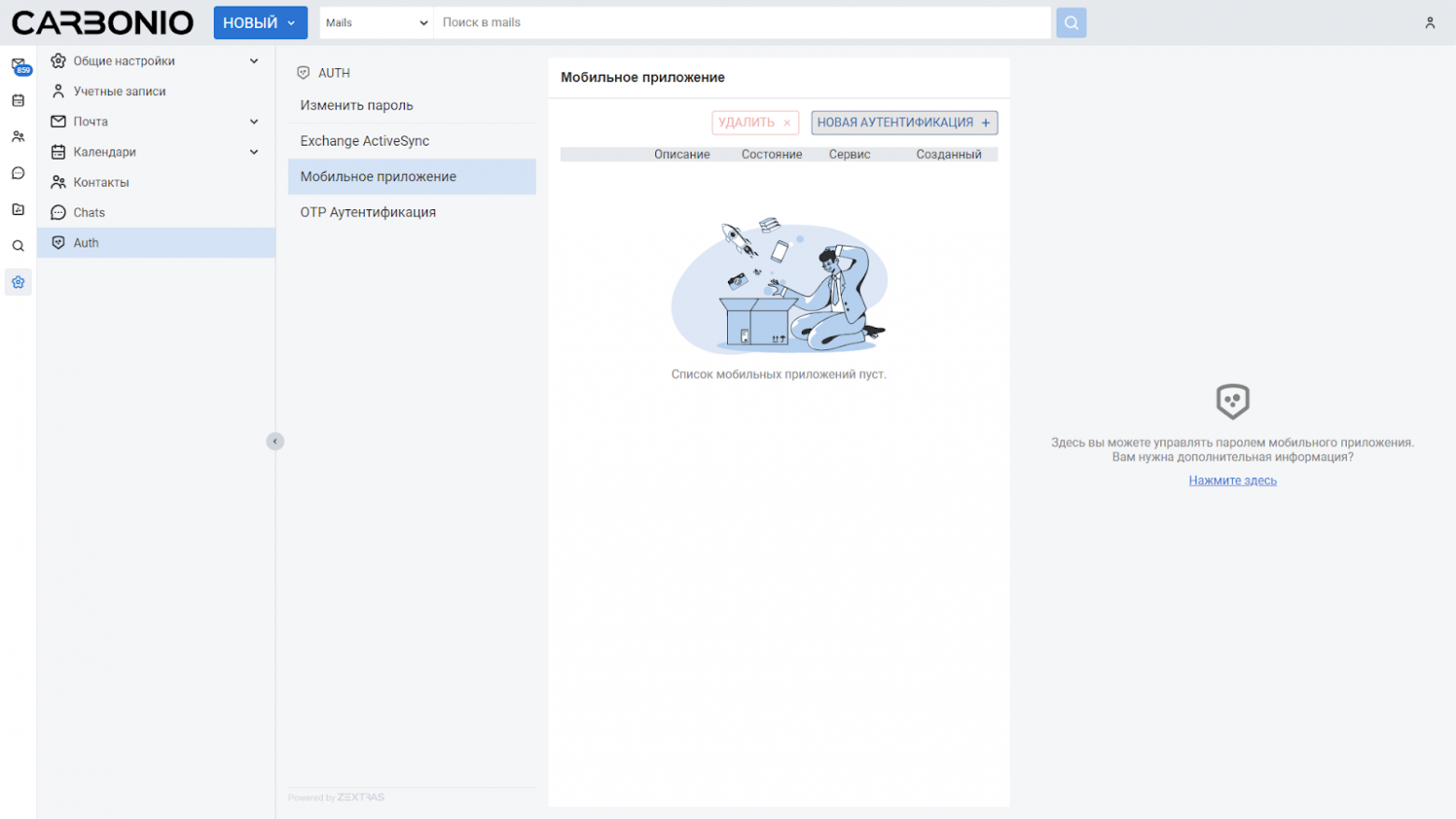Open the Search app in the left rail
The height and width of the screenshot is (819, 1456).
(18, 246)
